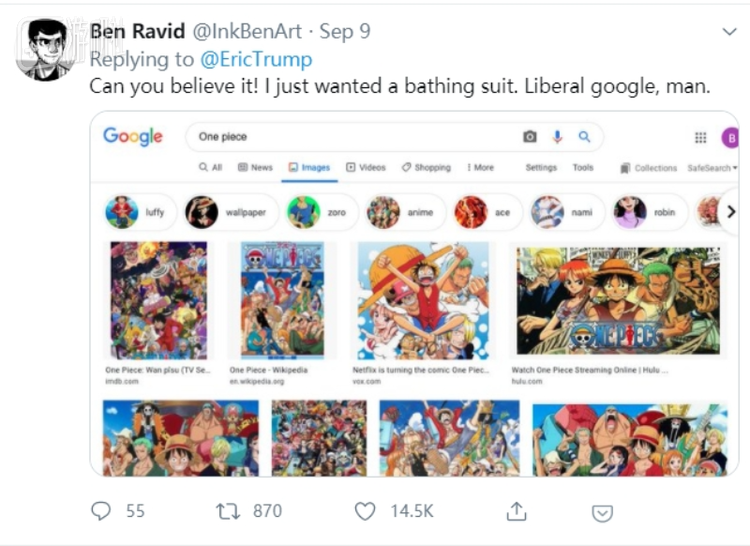
Task: Click the microphone voice search icon
Action: pos(557,137)
